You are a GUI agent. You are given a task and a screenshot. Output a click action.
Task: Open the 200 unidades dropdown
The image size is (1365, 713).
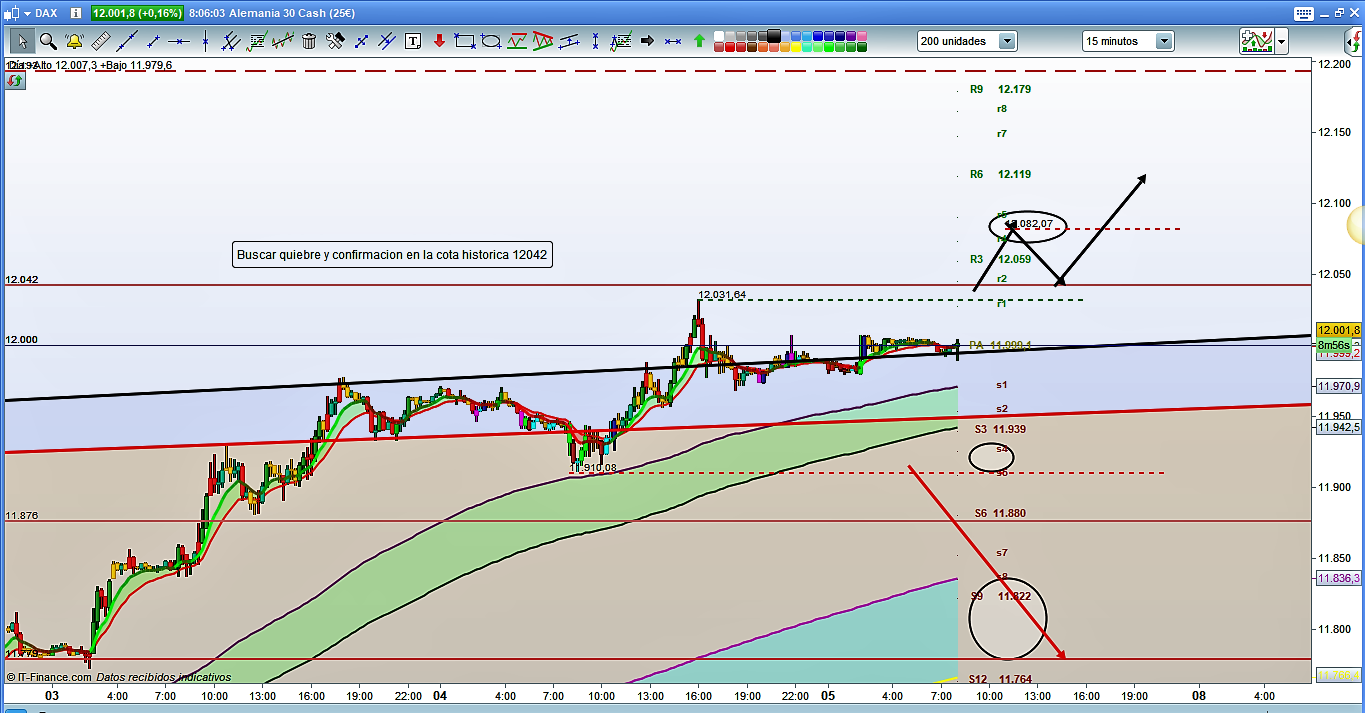[x=1006, y=41]
